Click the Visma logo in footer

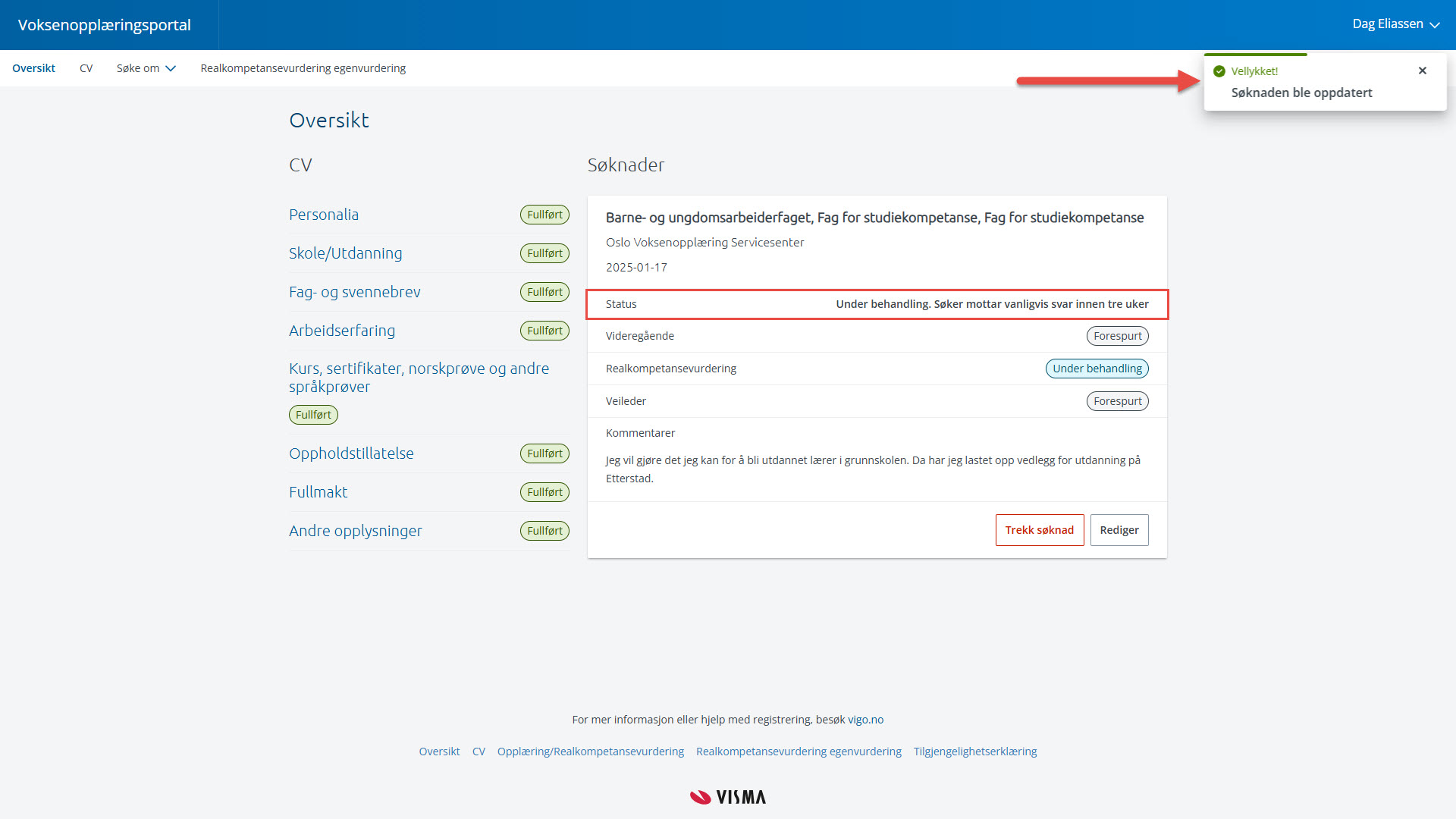click(728, 797)
